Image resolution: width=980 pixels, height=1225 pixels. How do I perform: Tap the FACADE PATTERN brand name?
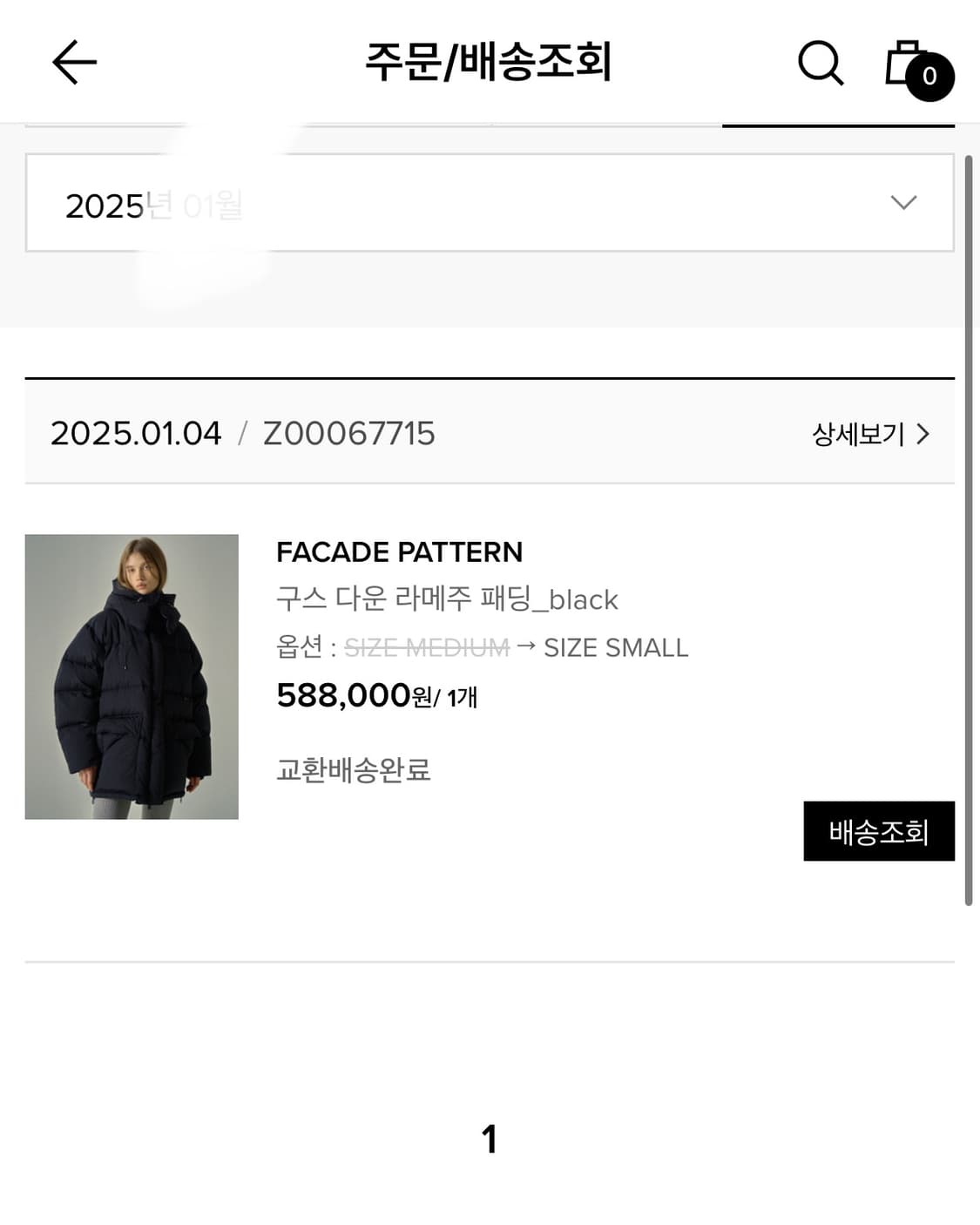pos(399,552)
